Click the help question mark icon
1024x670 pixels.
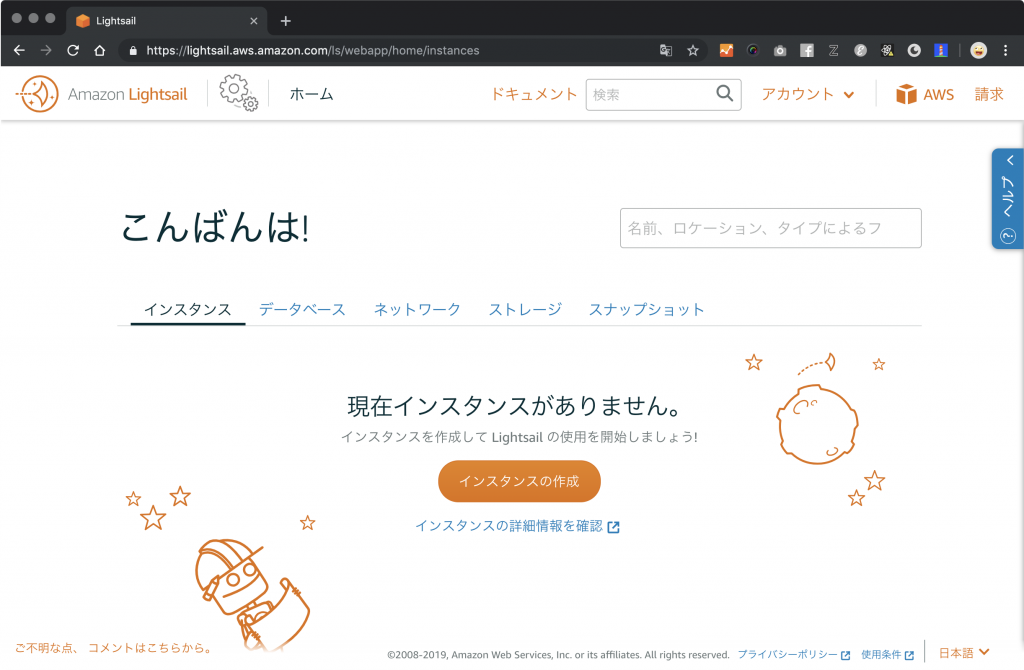click(1008, 236)
